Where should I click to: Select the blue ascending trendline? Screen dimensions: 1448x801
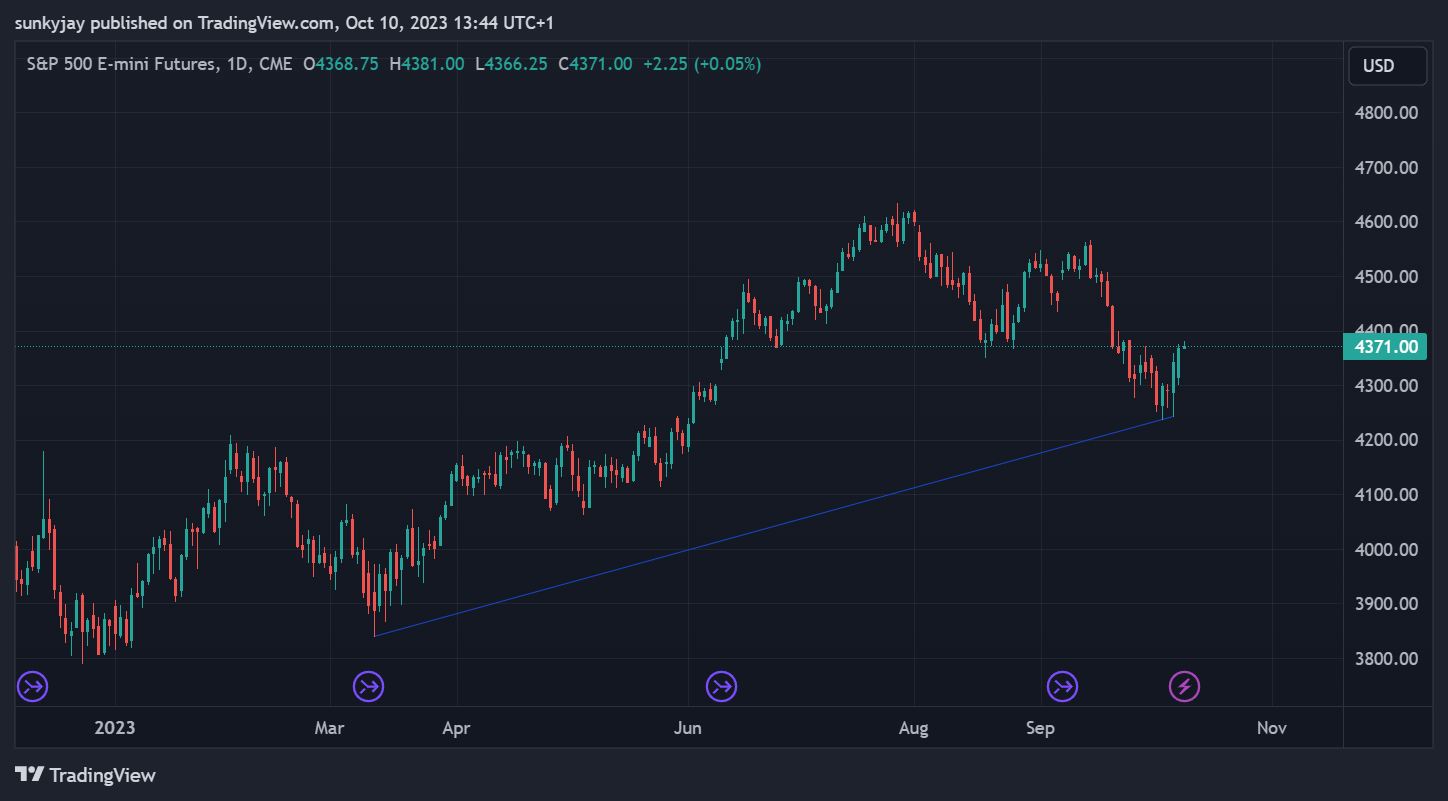[x=773, y=526]
